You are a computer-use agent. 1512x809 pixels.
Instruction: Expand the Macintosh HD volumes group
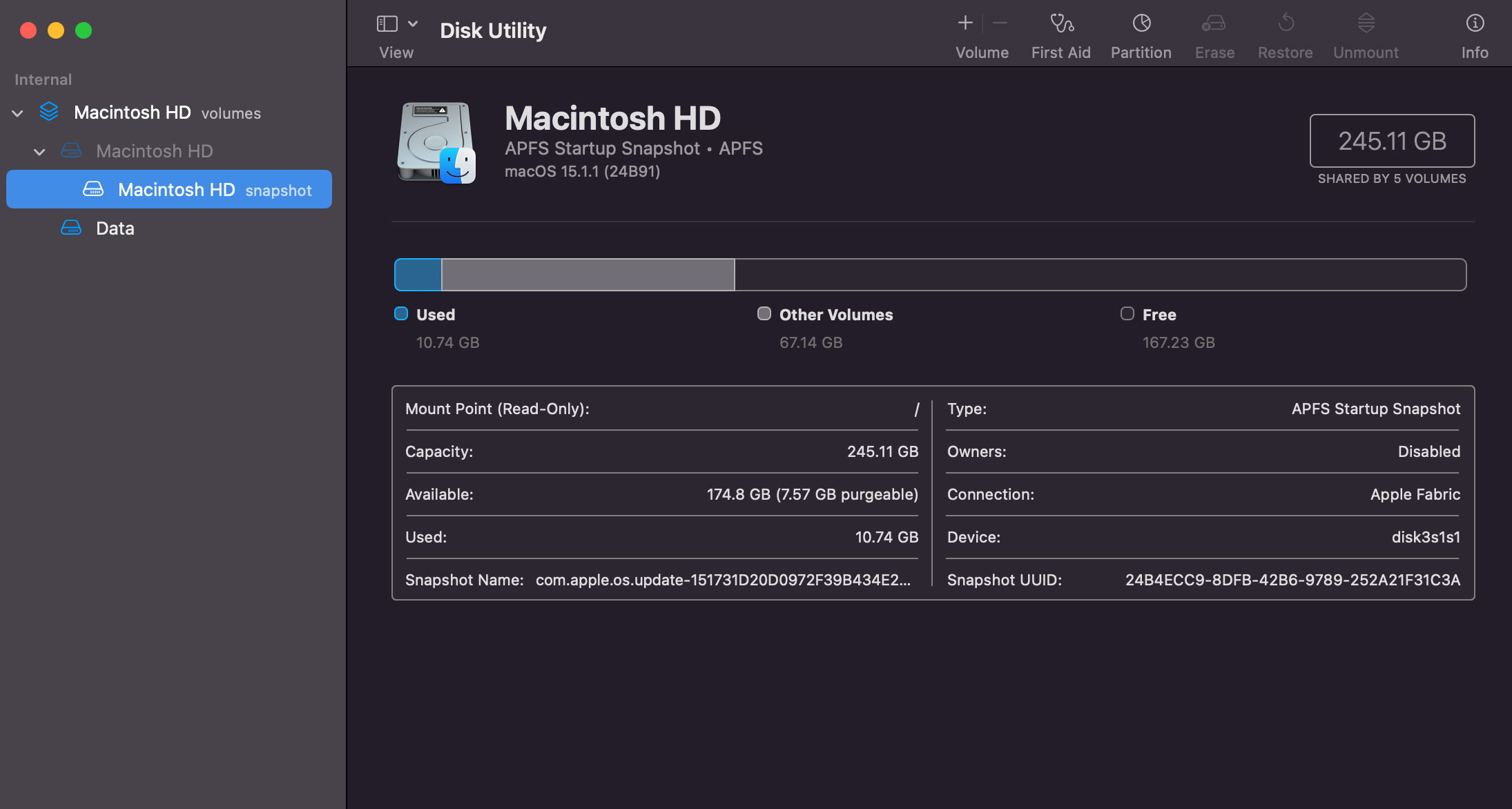20,112
